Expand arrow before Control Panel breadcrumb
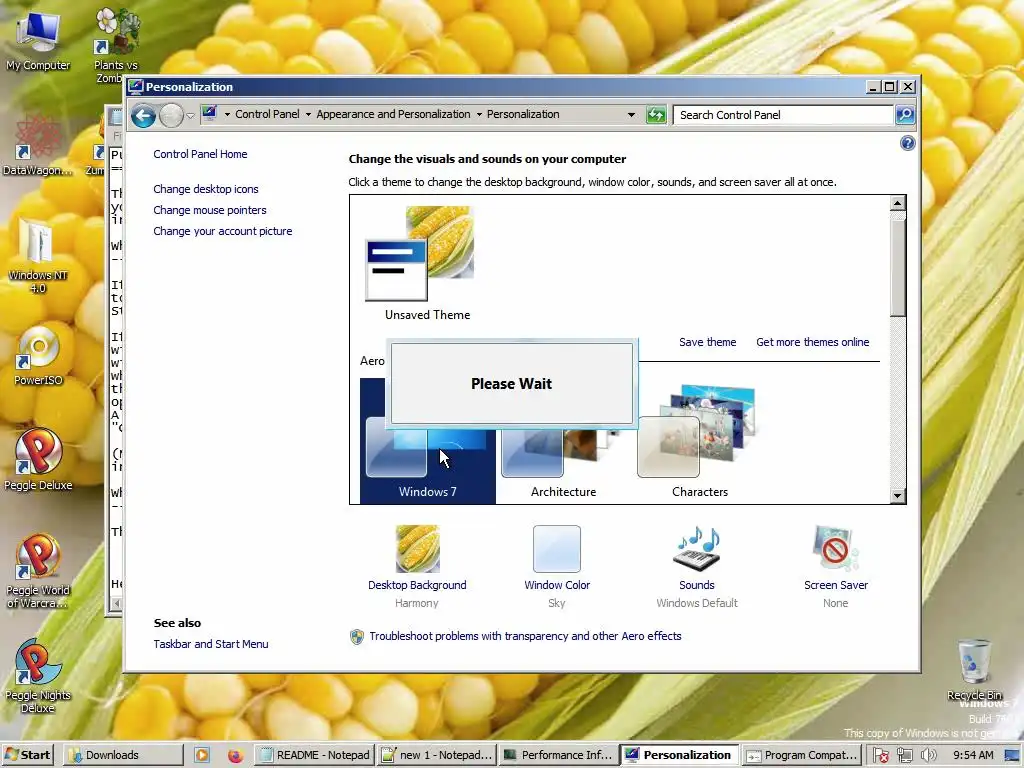 click(227, 114)
